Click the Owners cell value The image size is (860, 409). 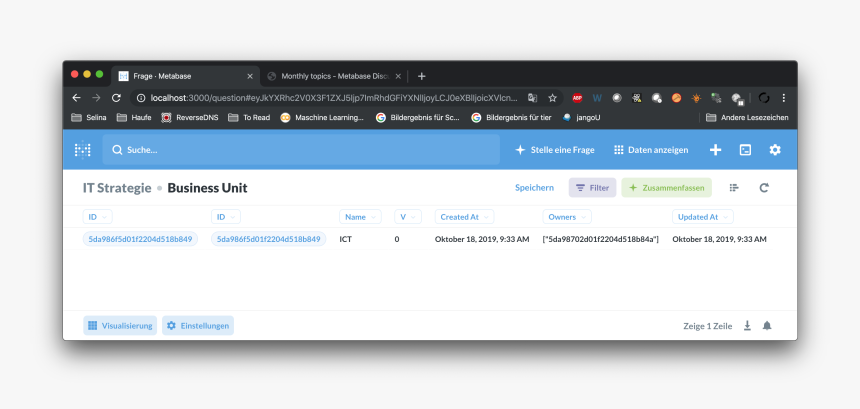pos(601,239)
